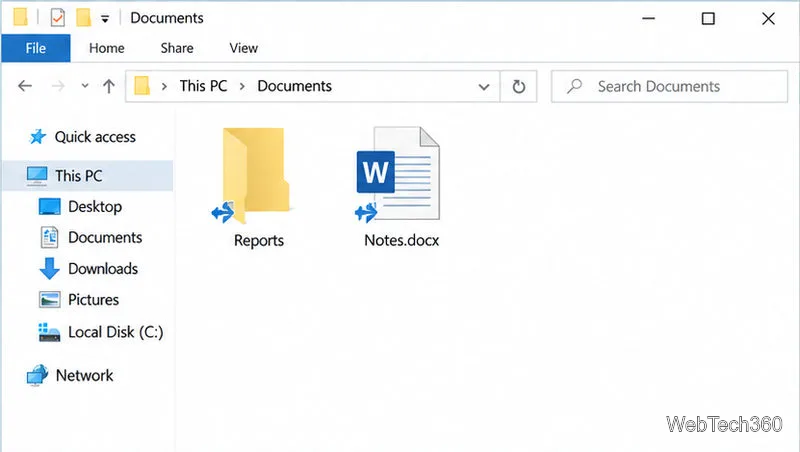The height and width of the screenshot is (452, 800).
Task: Switch to the View ribbon tab
Action: (x=243, y=48)
